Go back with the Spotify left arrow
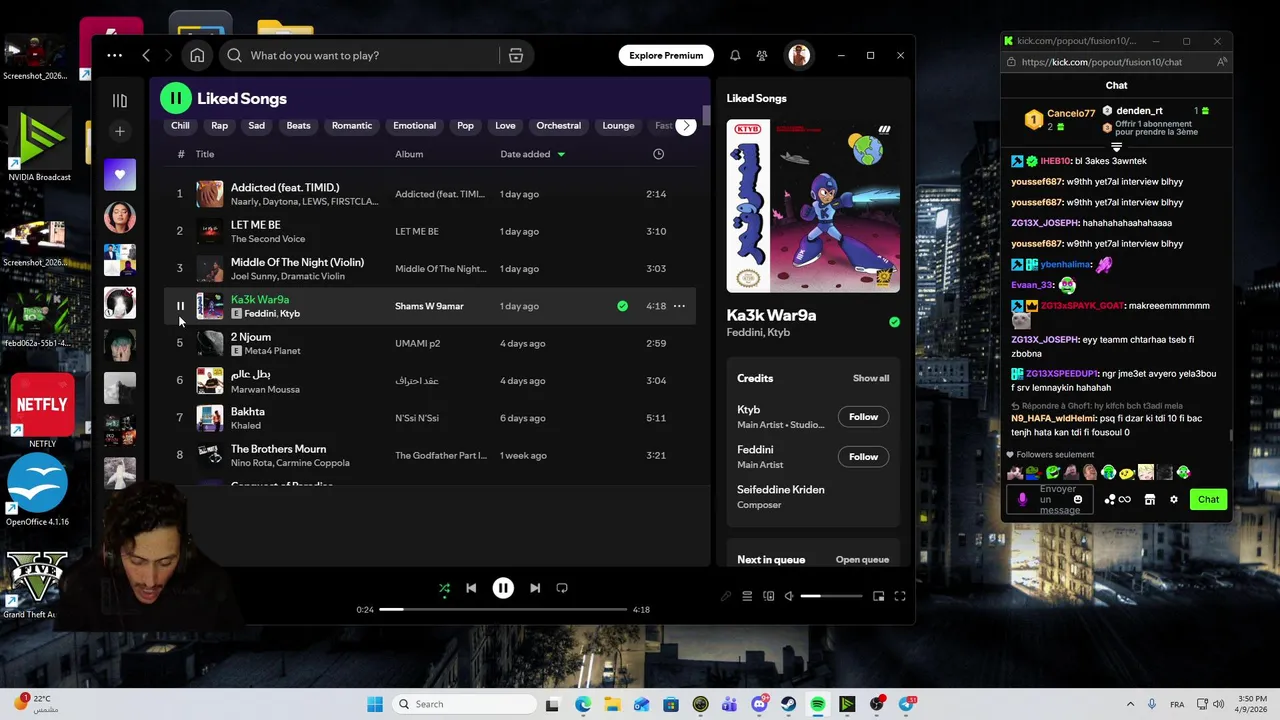Image resolution: width=1280 pixels, height=720 pixels. (146, 56)
